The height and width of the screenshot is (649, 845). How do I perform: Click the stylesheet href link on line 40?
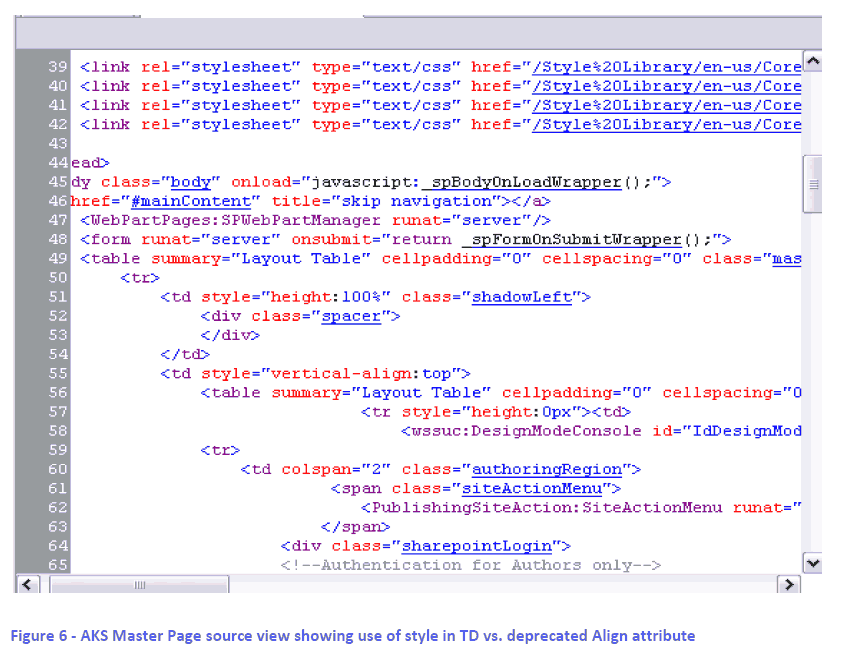click(667, 87)
